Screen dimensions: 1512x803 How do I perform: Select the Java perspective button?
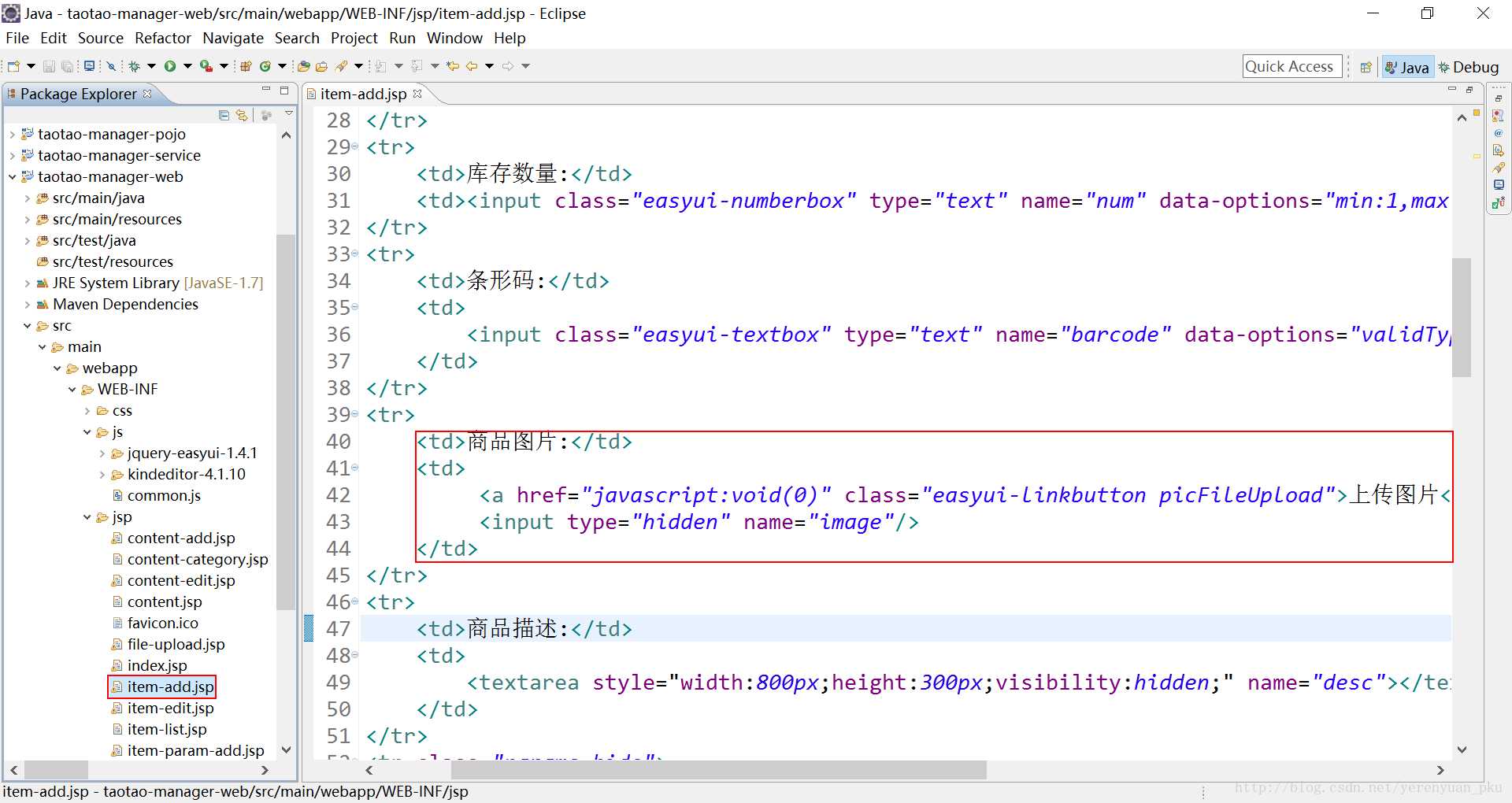click(x=1406, y=68)
